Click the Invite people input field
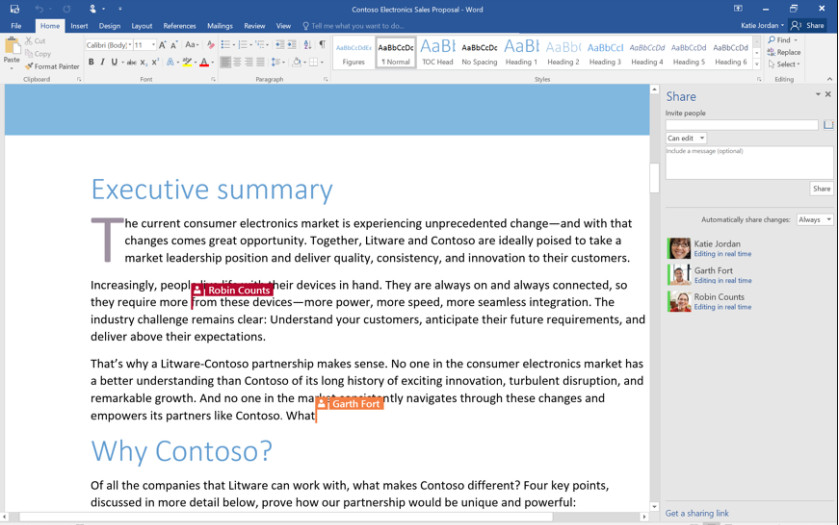Viewport: 839px width, 525px height. 741,125
